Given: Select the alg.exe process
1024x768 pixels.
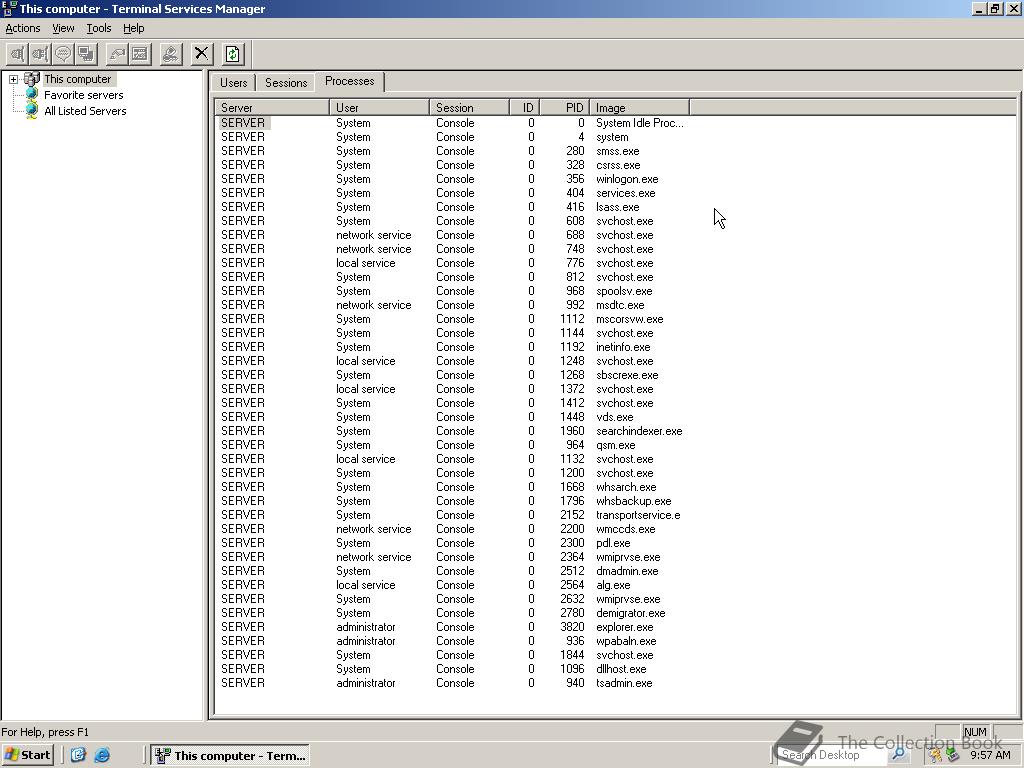Looking at the screenshot, I should tap(453, 585).
